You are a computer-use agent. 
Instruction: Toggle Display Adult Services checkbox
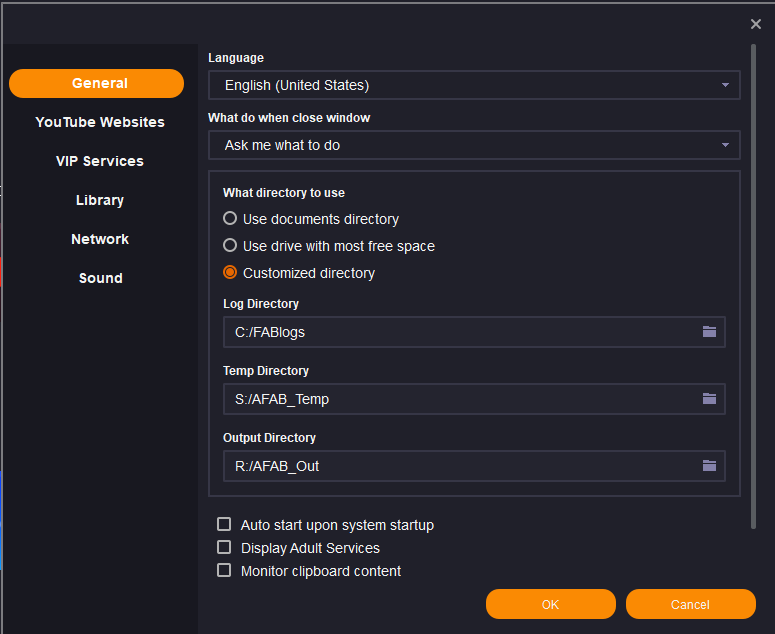click(x=224, y=547)
